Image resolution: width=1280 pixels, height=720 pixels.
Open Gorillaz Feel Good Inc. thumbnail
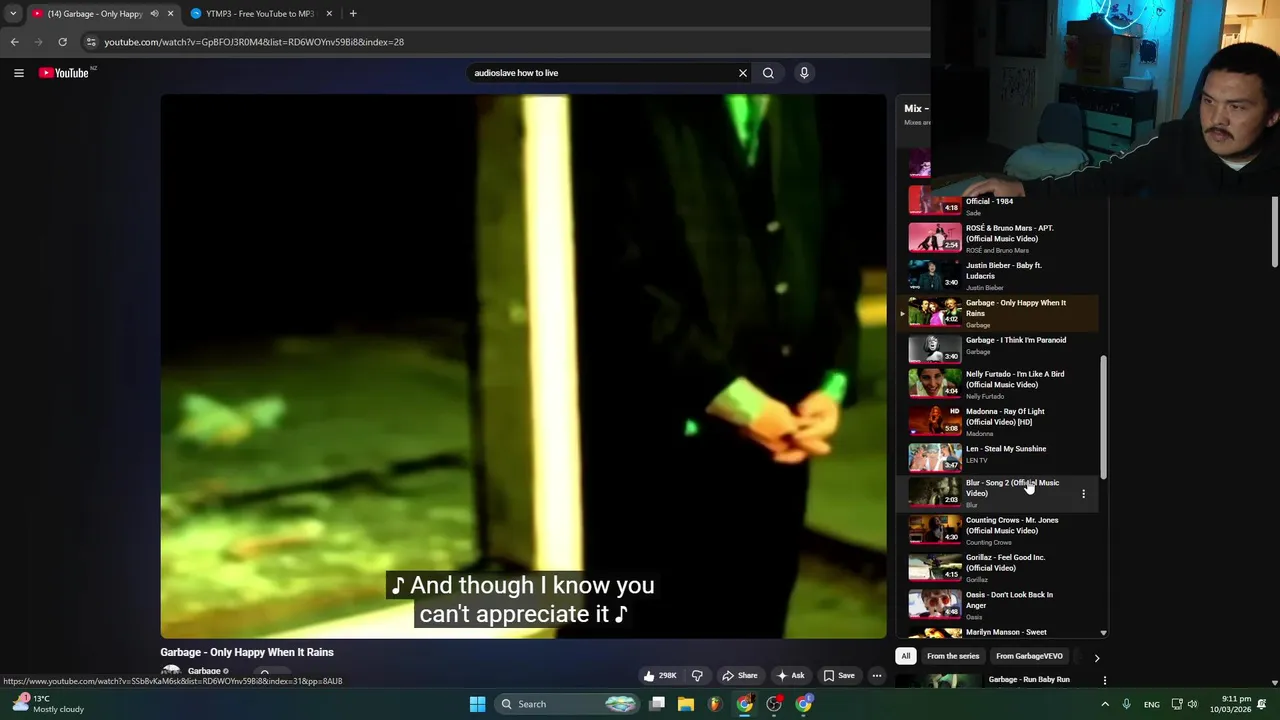[x=934, y=567]
